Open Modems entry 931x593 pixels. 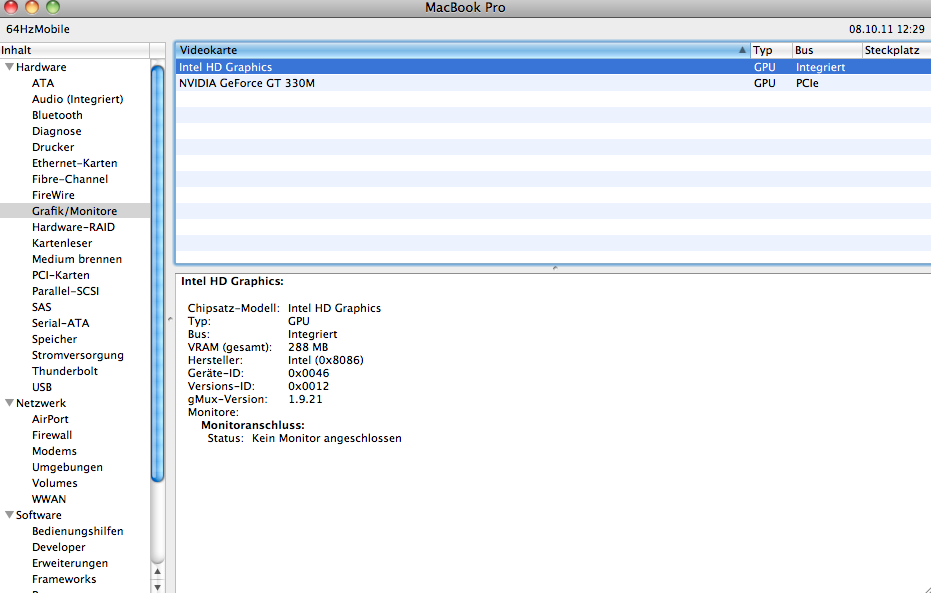coord(54,451)
